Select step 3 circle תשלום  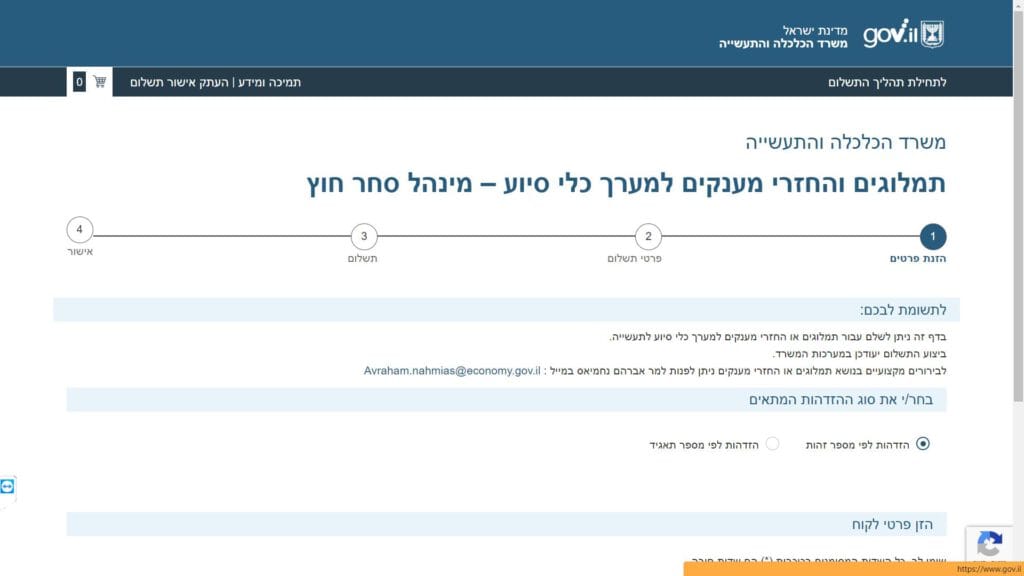click(364, 237)
